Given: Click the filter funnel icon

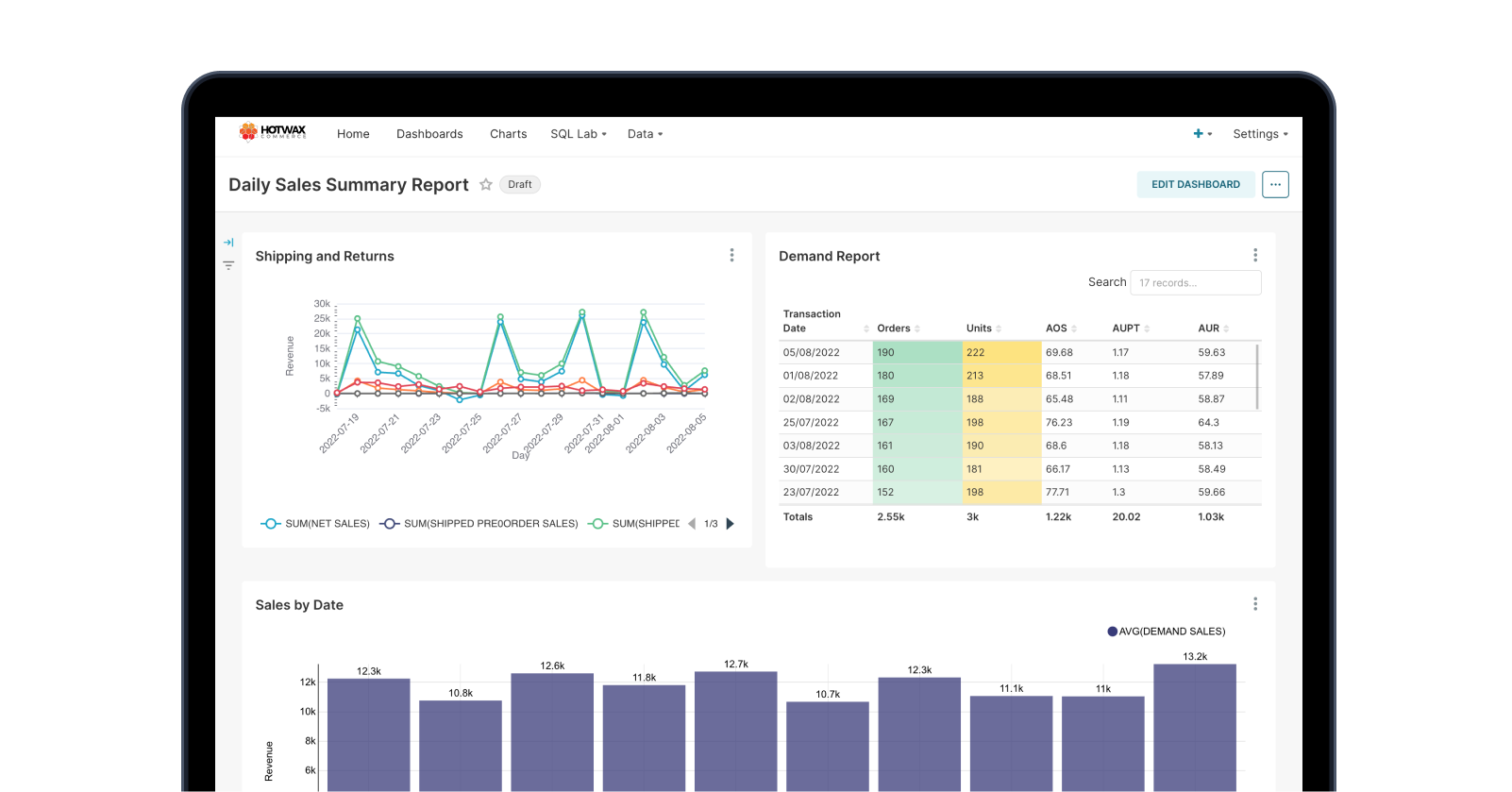Looking at the screenshot, I should point(228,266).
